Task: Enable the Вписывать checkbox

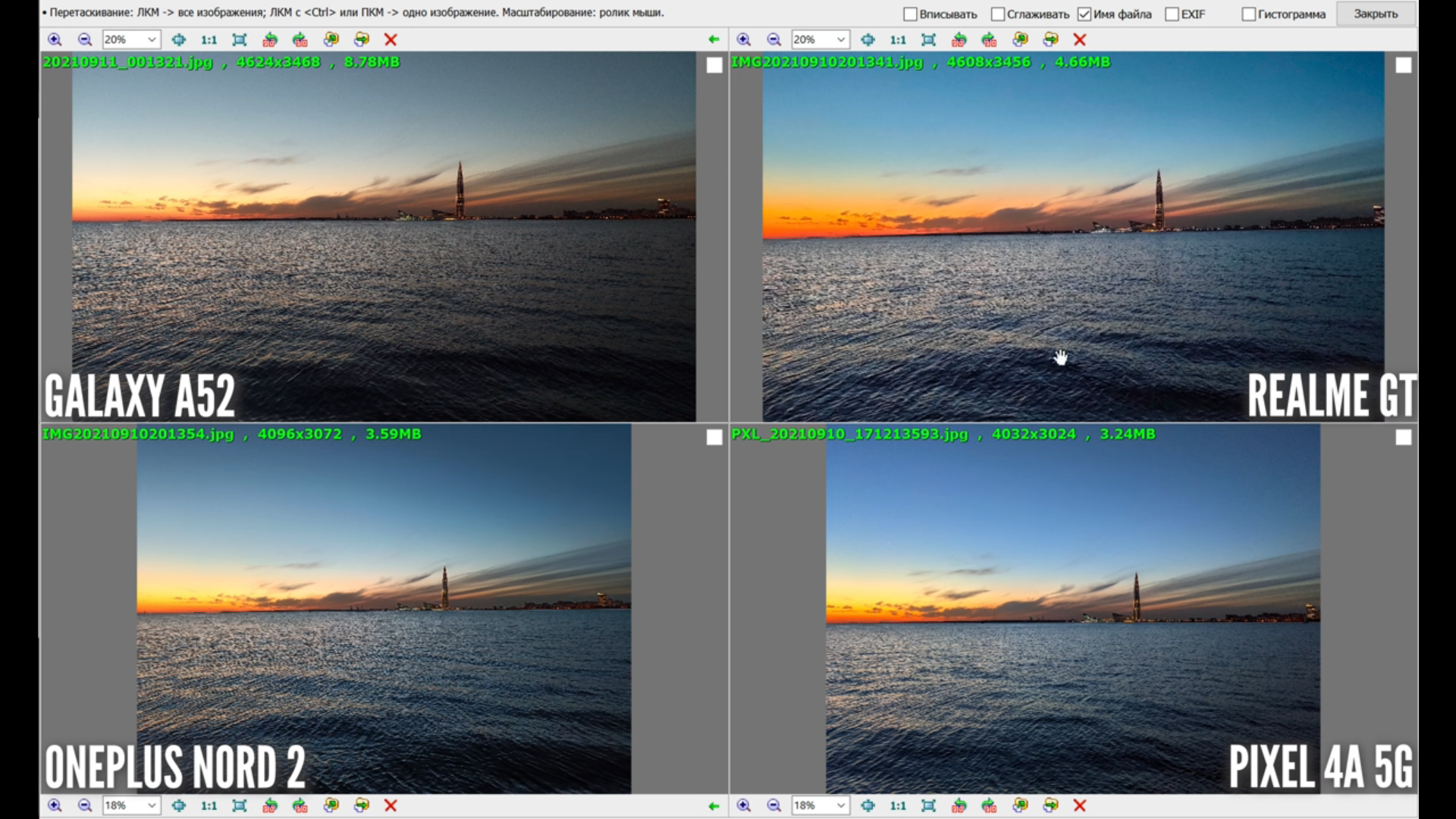Action: pyautogui.click(x=911, y=14)
